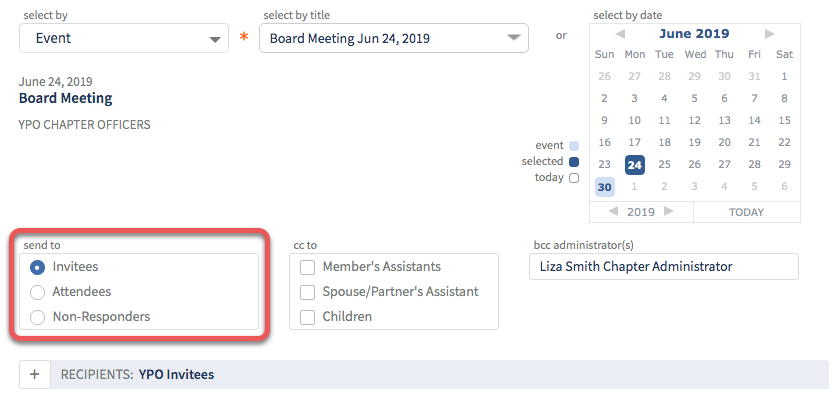Image resolution: width=839 pixels, height=403 pixels.
Task: Select the Non-Responders radio option
Action: click(x=37, y=317)
